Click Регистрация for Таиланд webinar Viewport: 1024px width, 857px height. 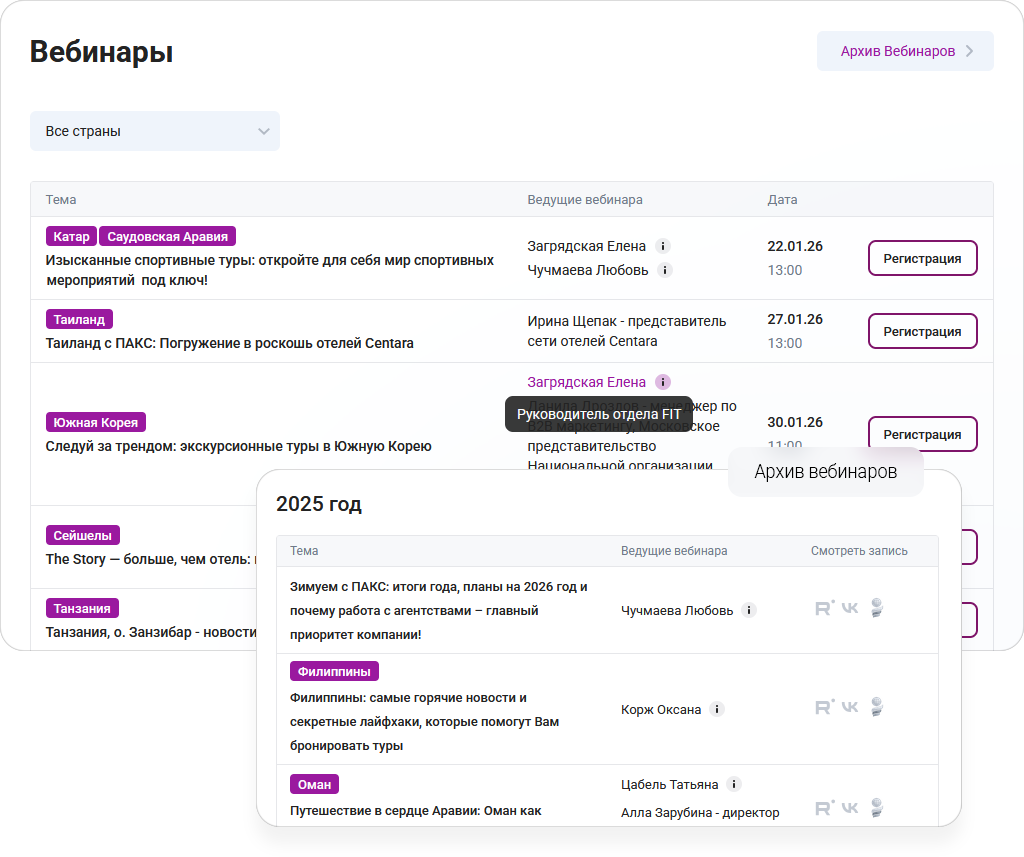click(922, 331)
